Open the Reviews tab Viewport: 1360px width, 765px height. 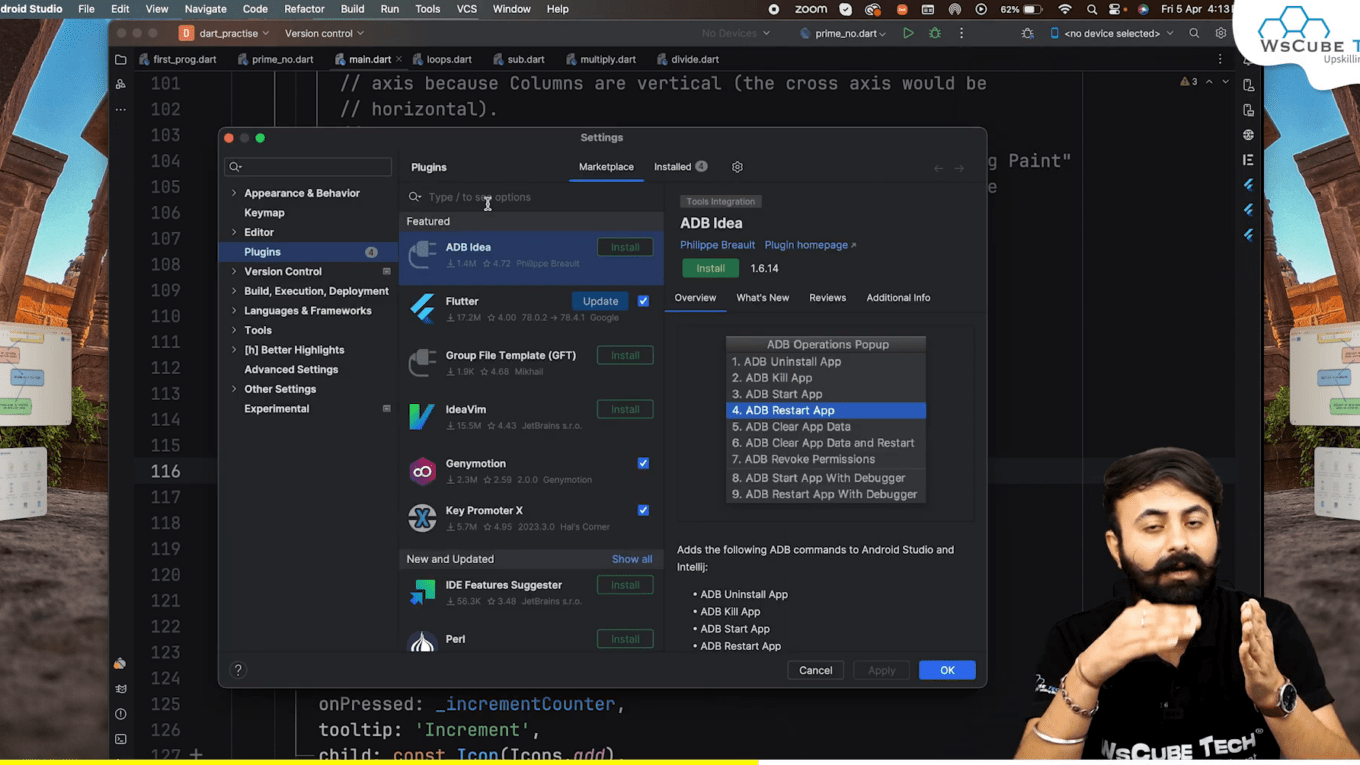827,298
